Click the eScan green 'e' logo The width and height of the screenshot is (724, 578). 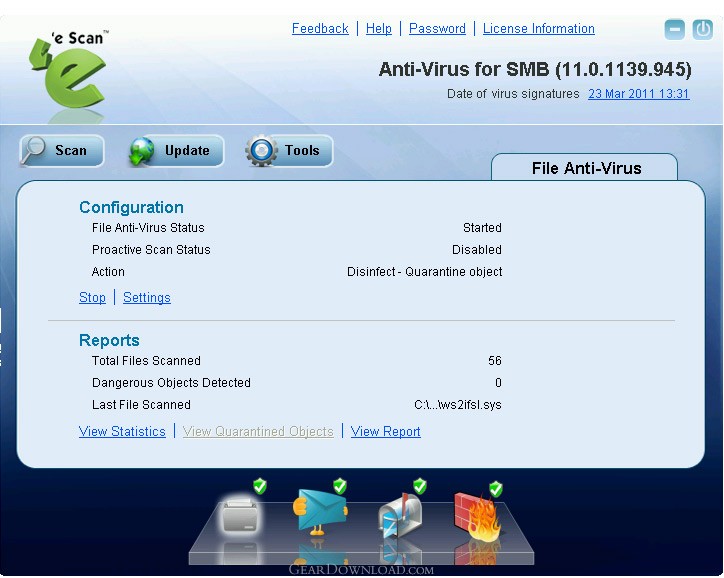click(68, 71)
